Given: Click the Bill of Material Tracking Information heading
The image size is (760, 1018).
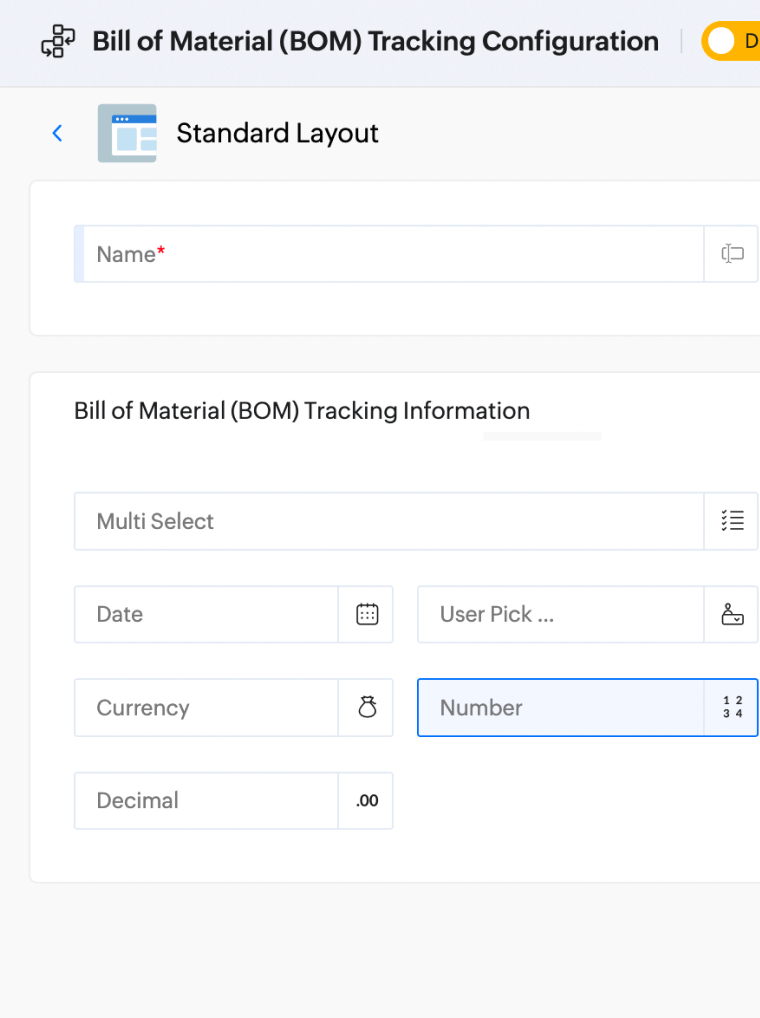Looking at the screenshot, I should click(x=301, y=410).
